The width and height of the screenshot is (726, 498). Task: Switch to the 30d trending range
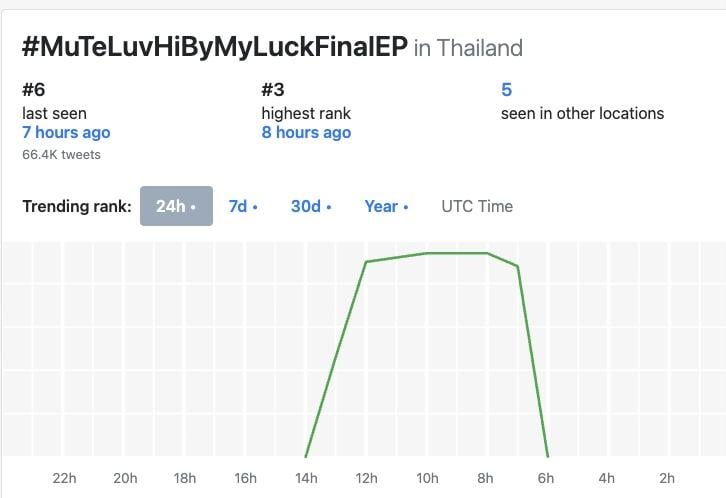pos(311,206)
